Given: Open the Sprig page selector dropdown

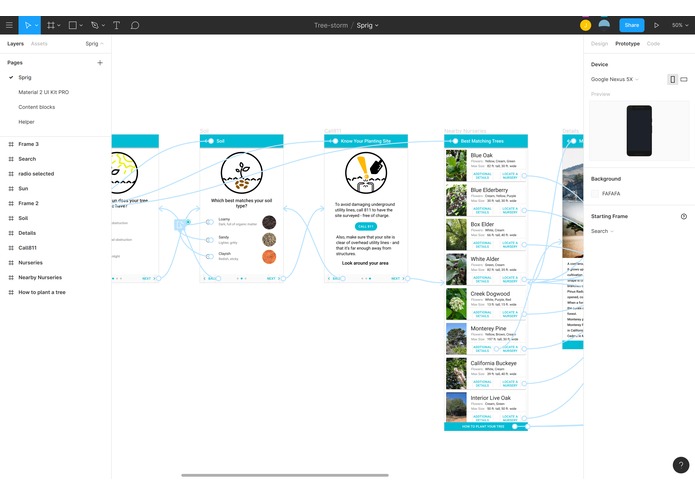Looking at the screenshot, I should 94,44.
